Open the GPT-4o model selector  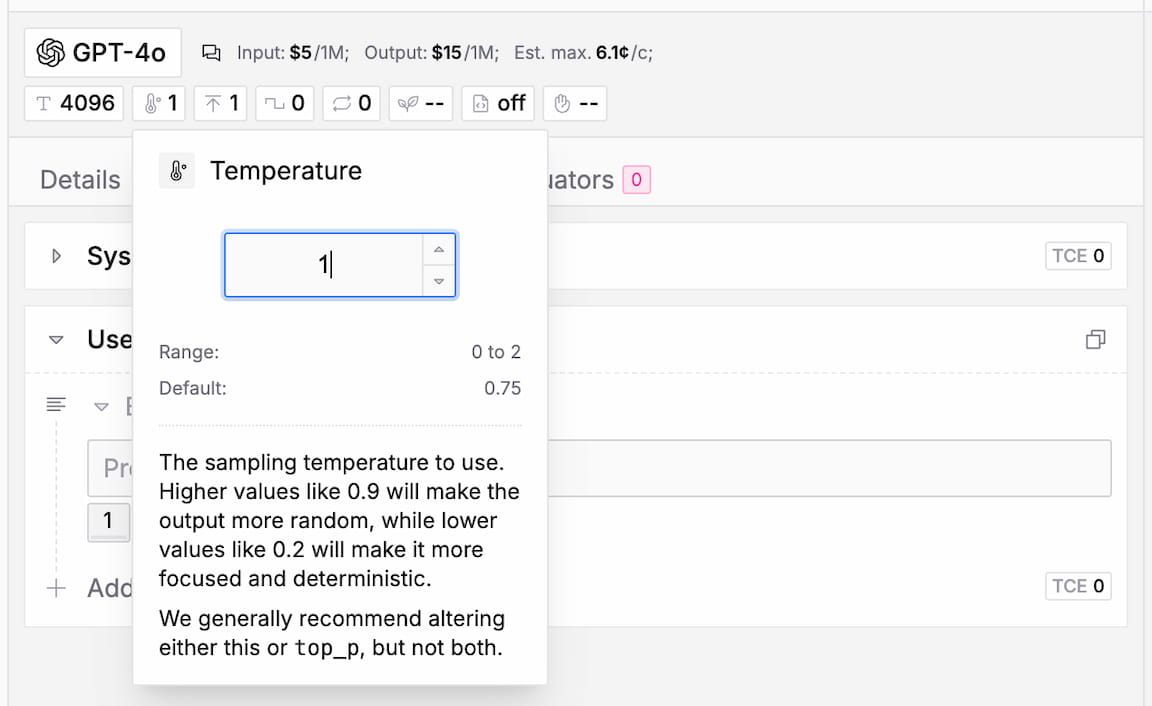pyautogui.click(x=102, y=52)
